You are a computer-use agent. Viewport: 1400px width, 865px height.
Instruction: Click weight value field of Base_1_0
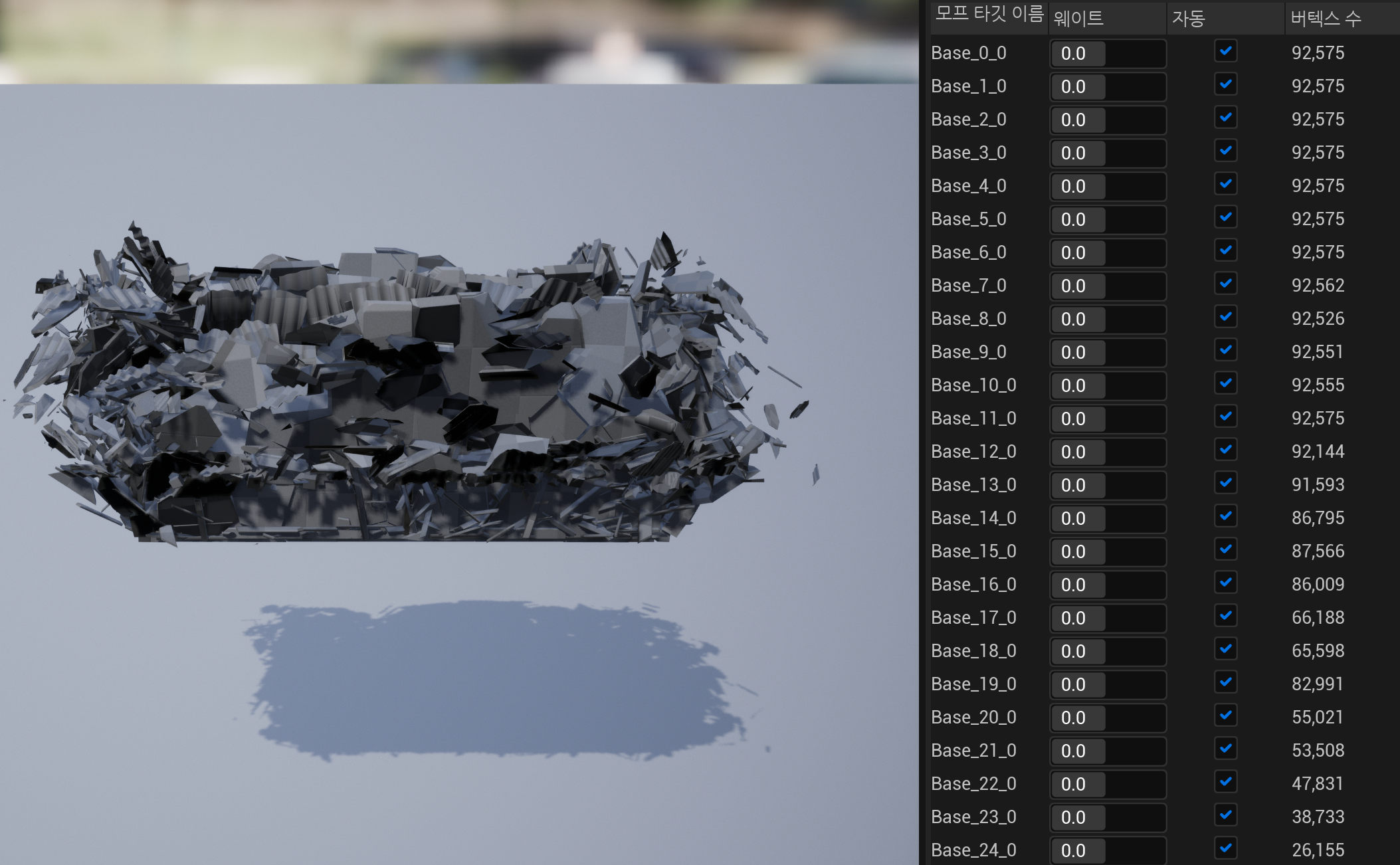tap(1108, 86)
